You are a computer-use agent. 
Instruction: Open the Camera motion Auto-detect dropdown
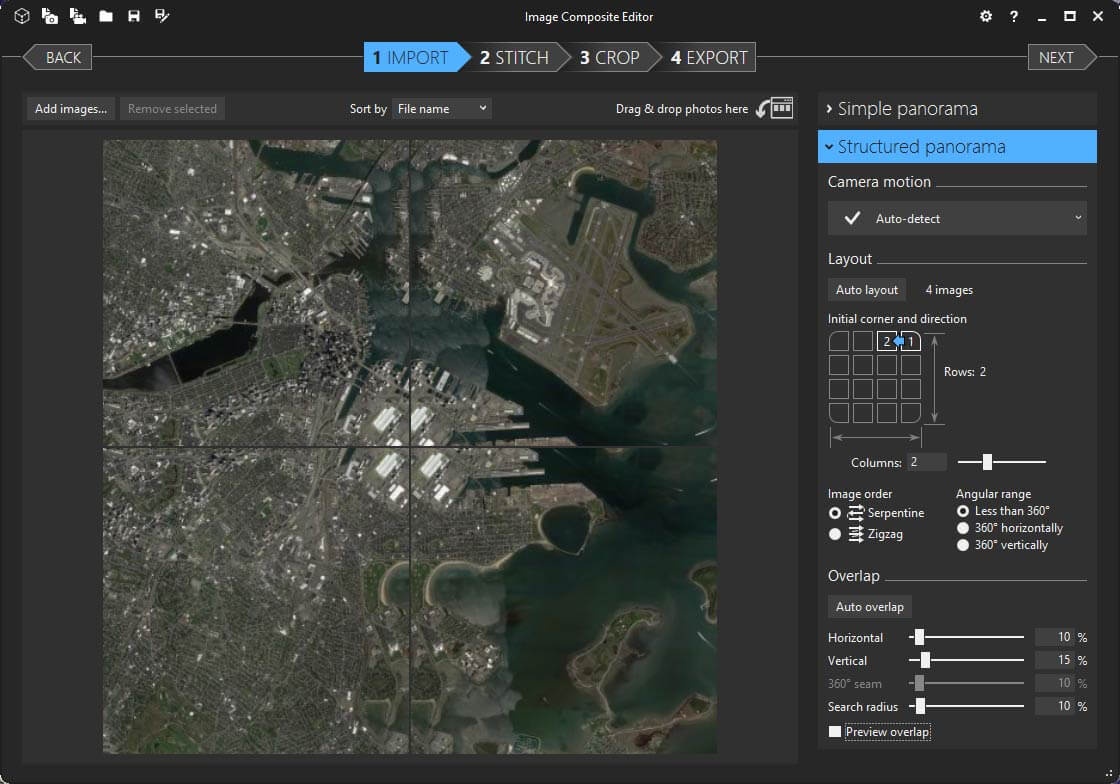coord(957,218)
